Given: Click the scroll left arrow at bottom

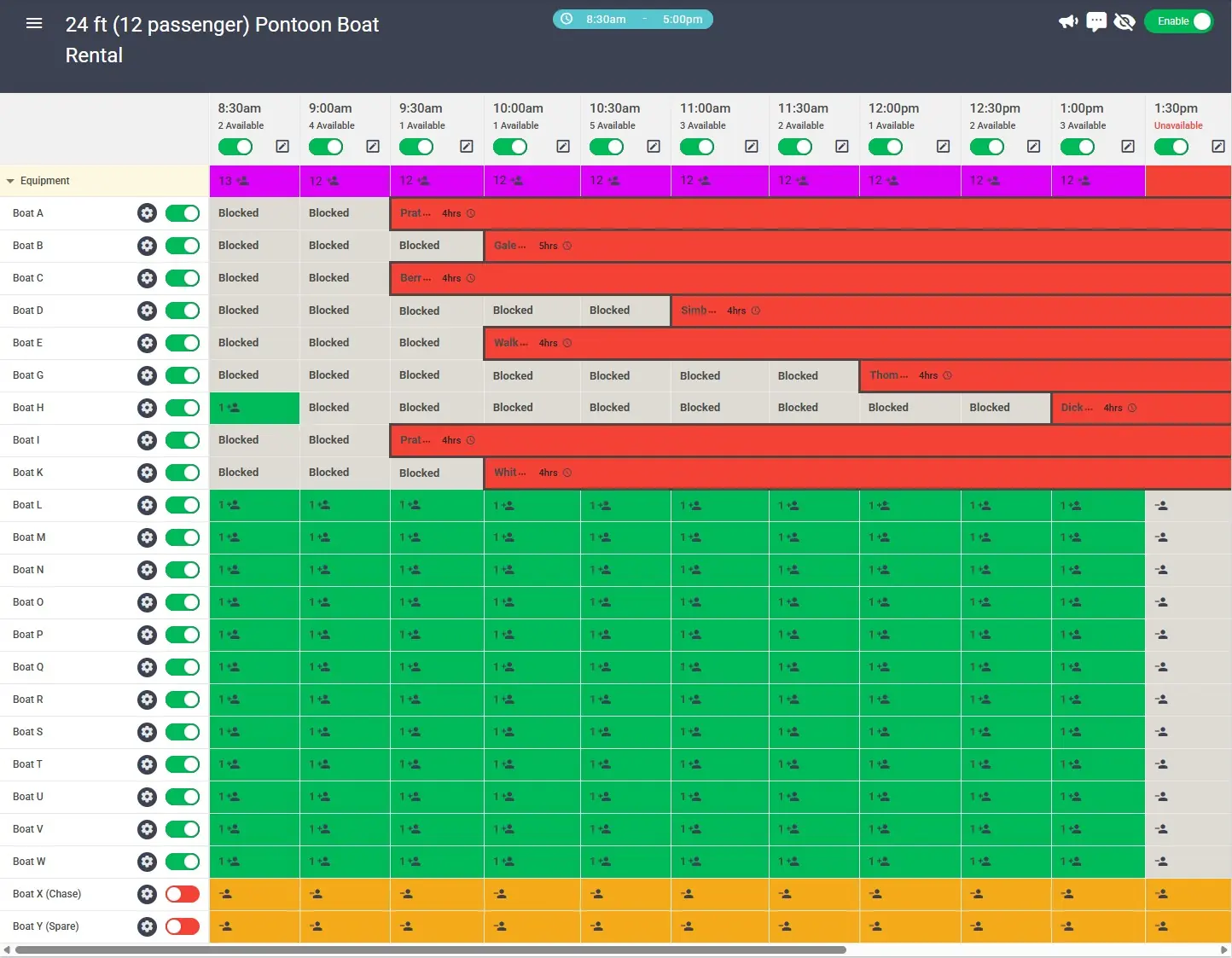Looking at the screenshot, I should (7, 949).
